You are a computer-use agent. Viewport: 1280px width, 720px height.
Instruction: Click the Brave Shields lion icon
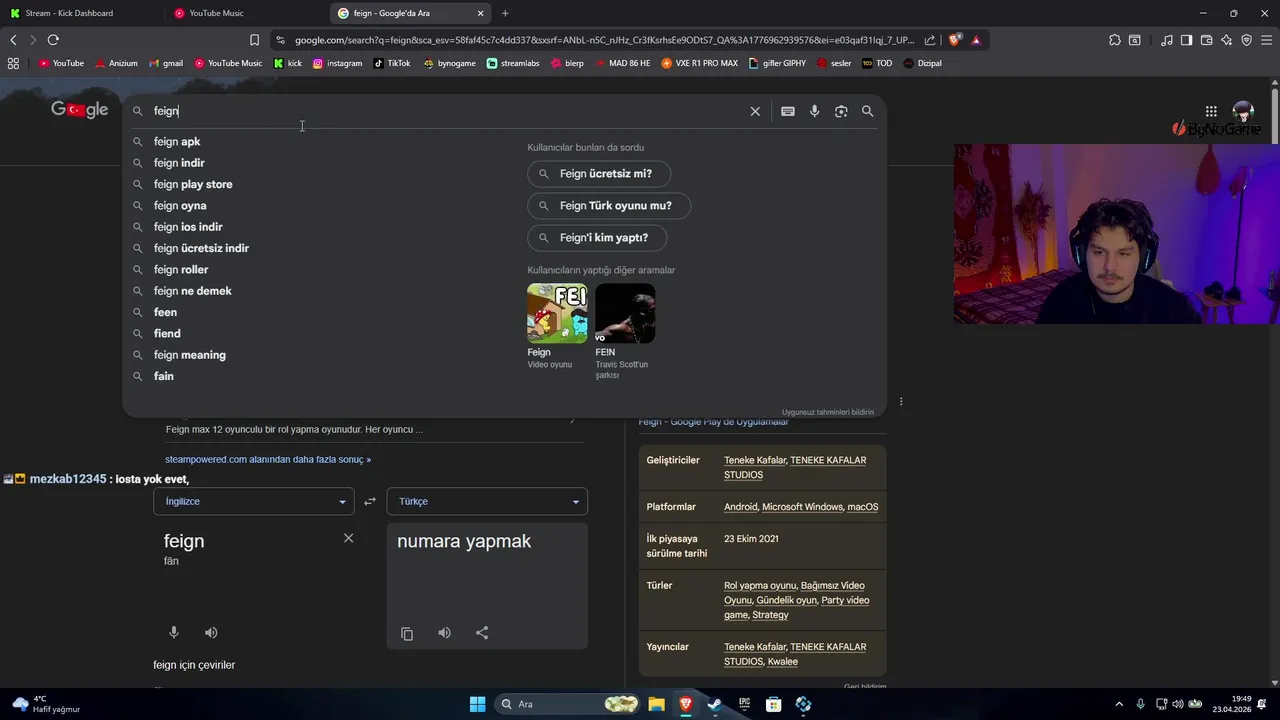tap(955, 40)
